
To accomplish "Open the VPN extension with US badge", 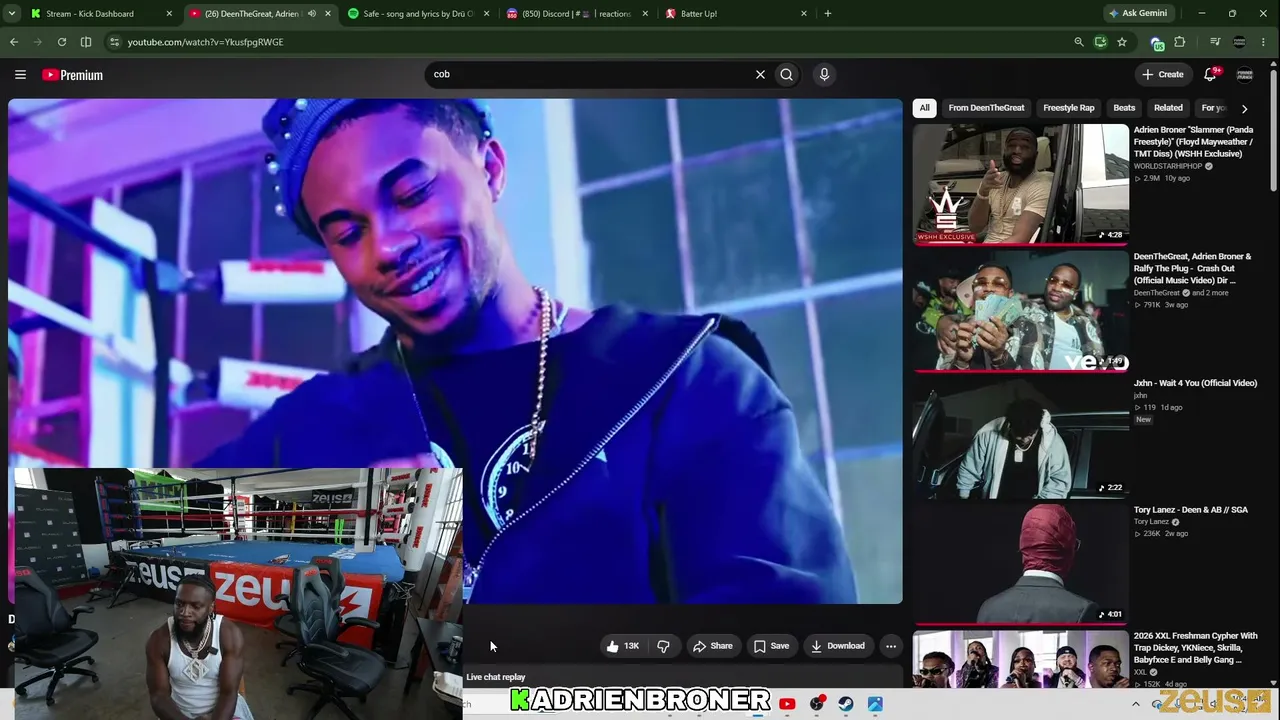I will tap(1157, 43).
